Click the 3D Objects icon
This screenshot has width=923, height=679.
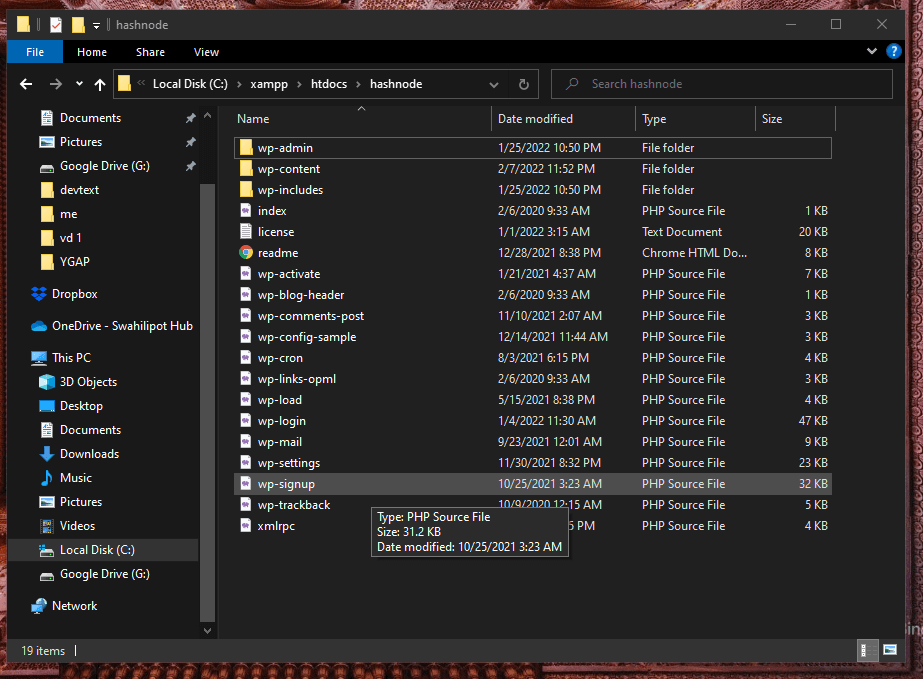click(x=47, y=382)
